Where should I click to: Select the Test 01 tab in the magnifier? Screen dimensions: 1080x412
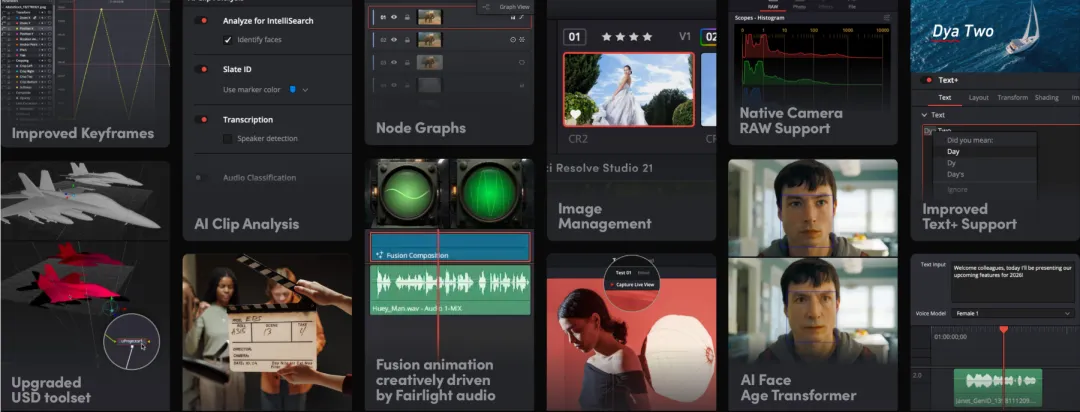click(623, 273)
